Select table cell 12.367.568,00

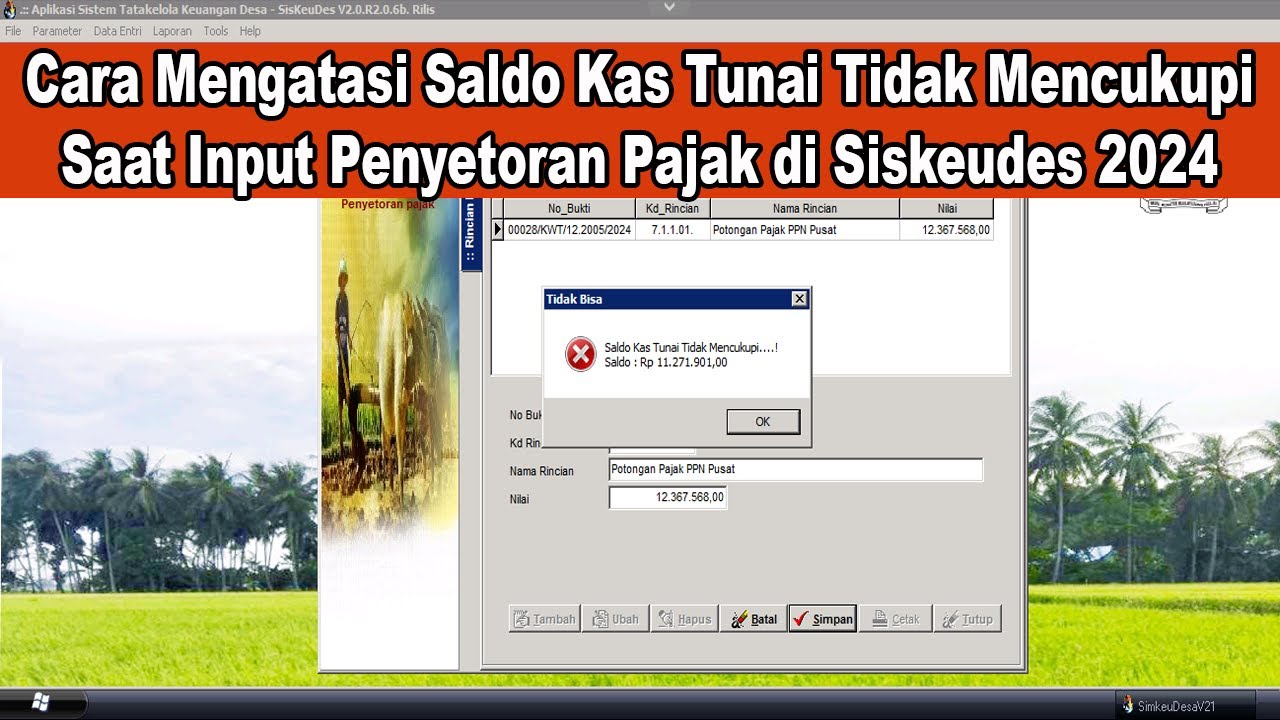947,230
